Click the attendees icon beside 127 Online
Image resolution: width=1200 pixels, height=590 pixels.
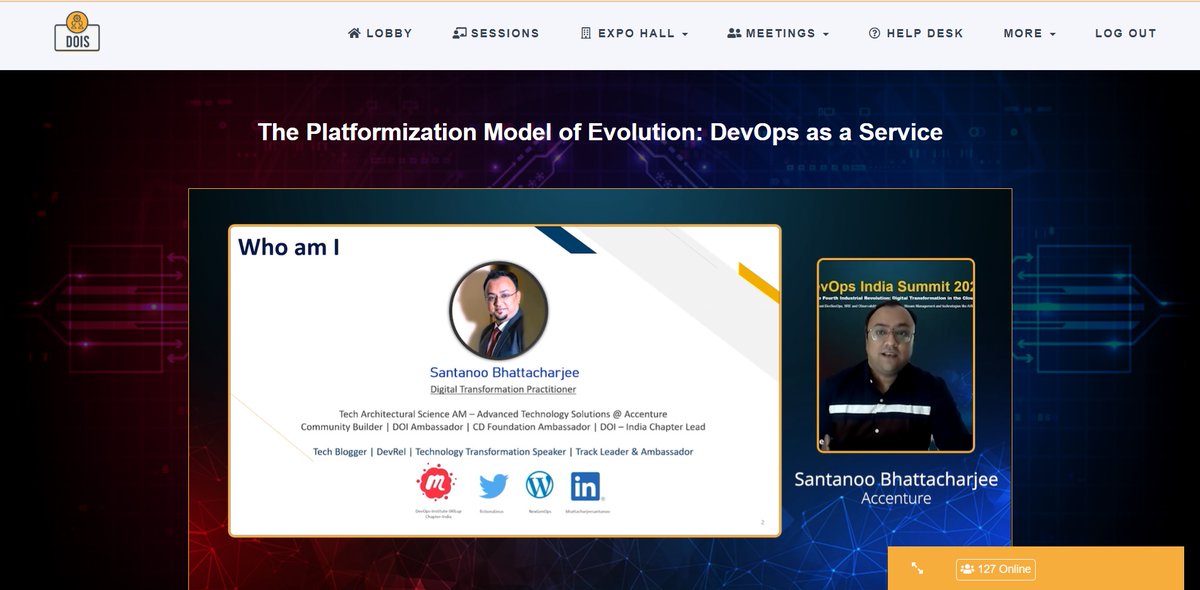pos(966,568)
